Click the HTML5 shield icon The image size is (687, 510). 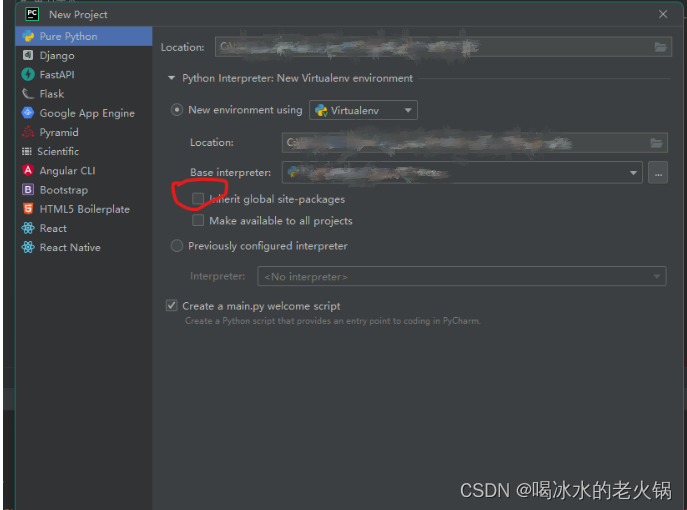(x=28, y=209)
